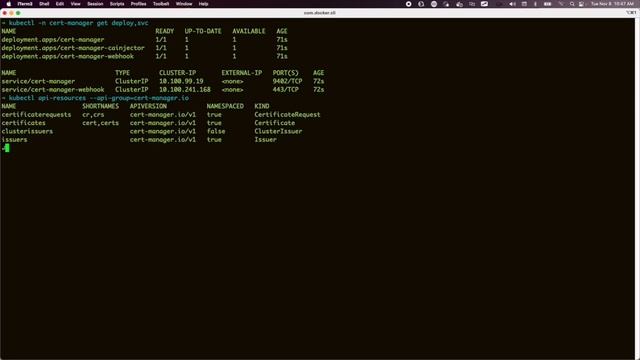Image resolution: width=640 pixels, height=360 pixels.
Task: Click the 'kubectl api-resources --api-group=cert-manager.io' command
Action: coord(99,98)
